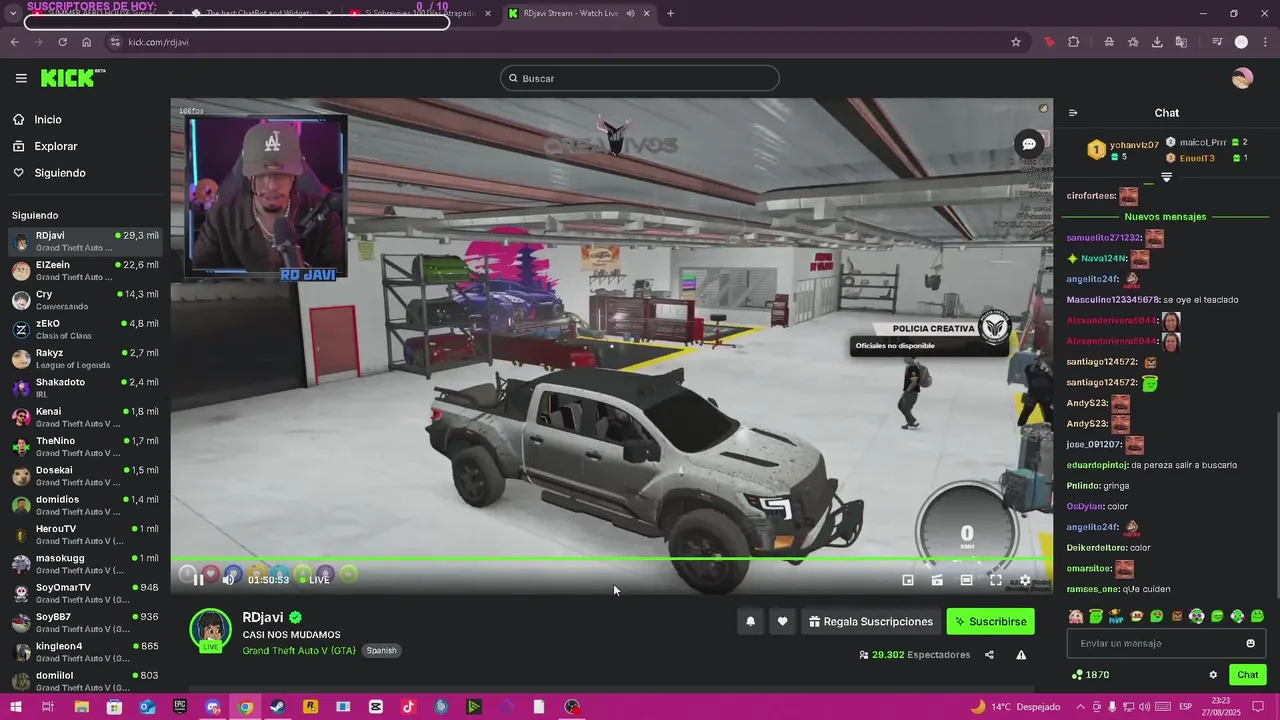
Task: Mute the RDjavi tab audio icon
Action: pos(630,13)
